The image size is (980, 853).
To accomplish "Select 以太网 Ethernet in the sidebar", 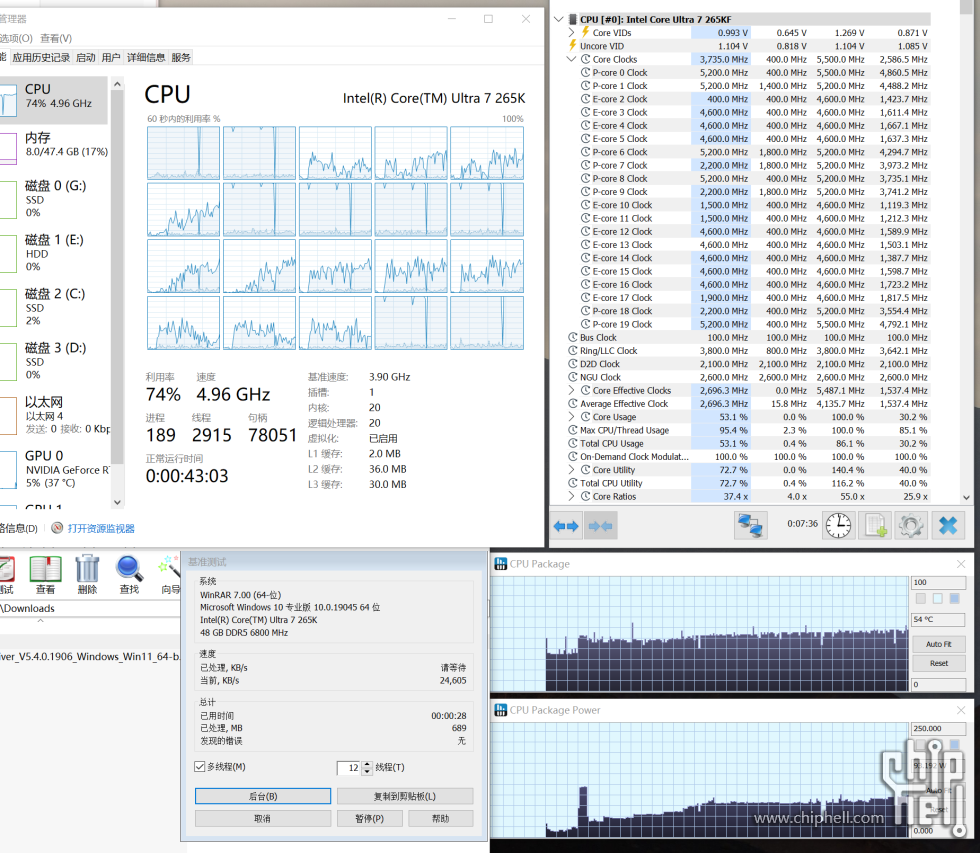I will pos(54,415).
